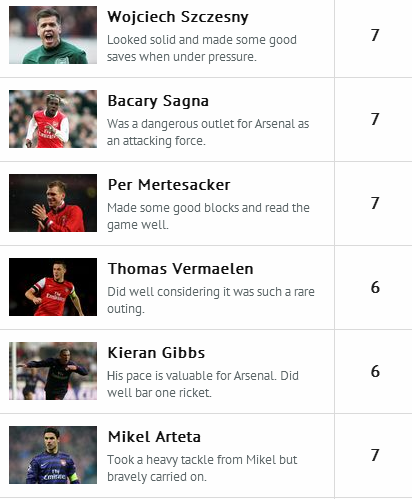Click Mikel Arteta's thumbnail picture

point(53,455)
